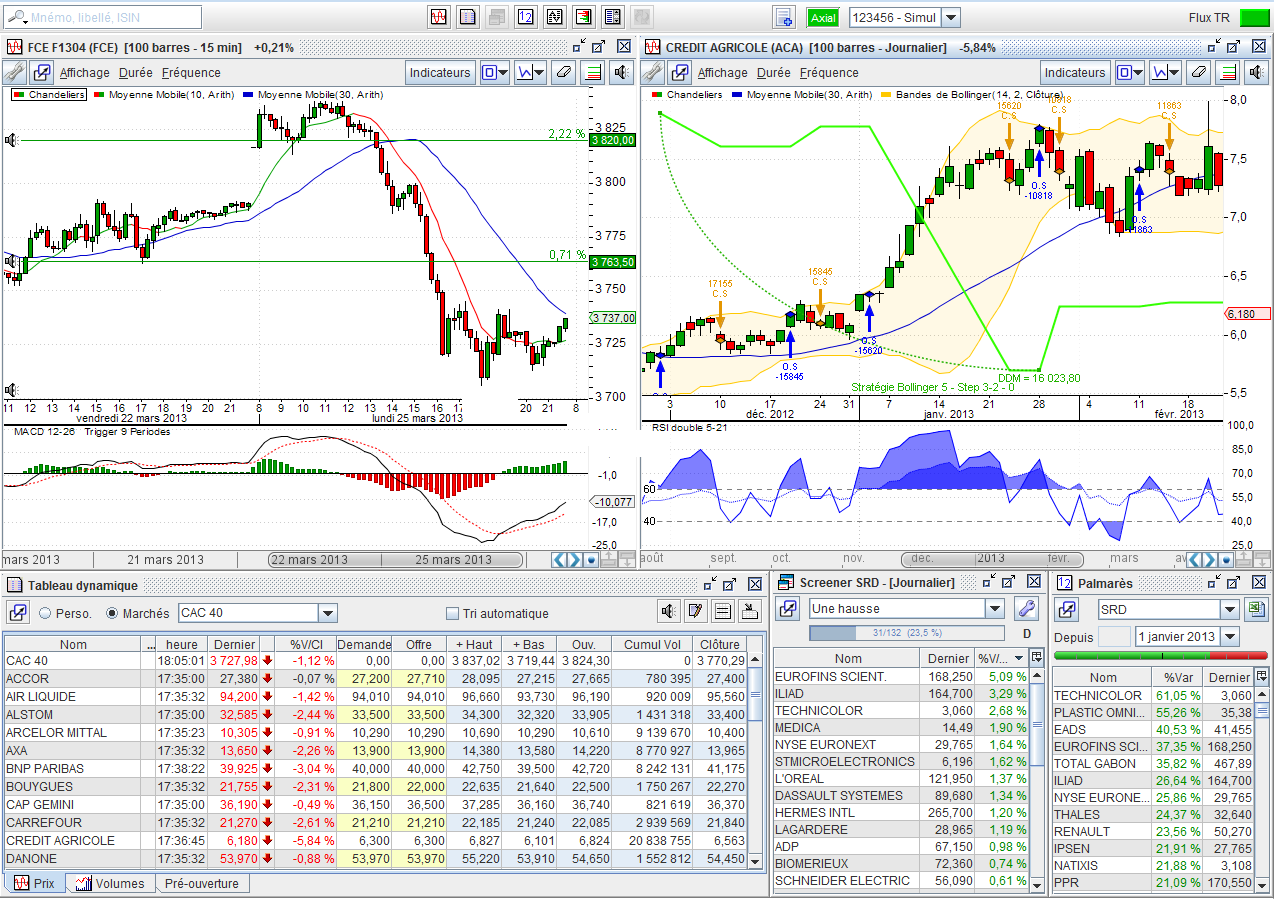Toggle the Chandeliers legend in the FCE chart
The image size is (1274, 899).
(x=49, y=94)
